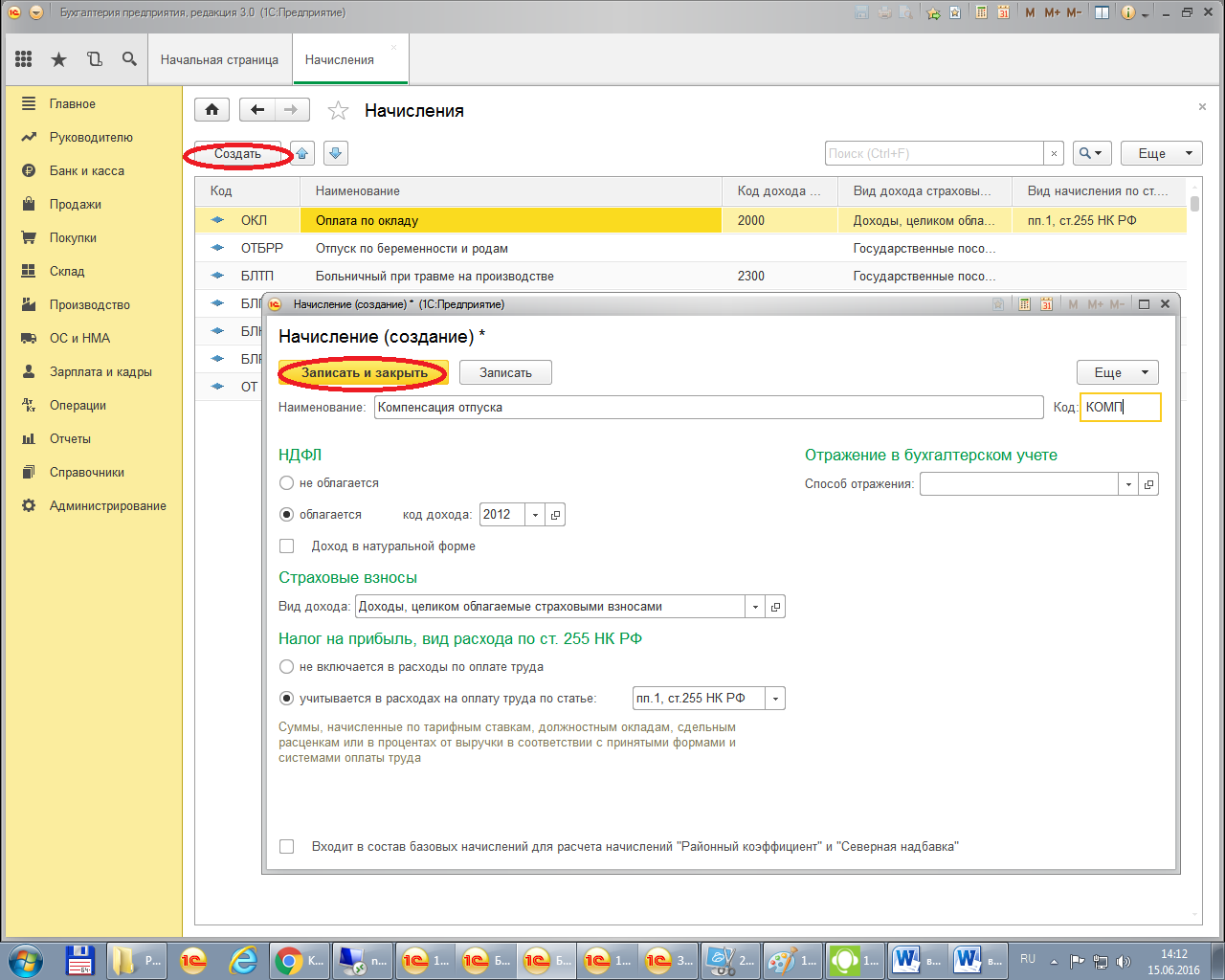Screen dimensions: 1225x980
Task: Open Зарплата и кадры section in sidebar
Action: [x=100, y=372]
